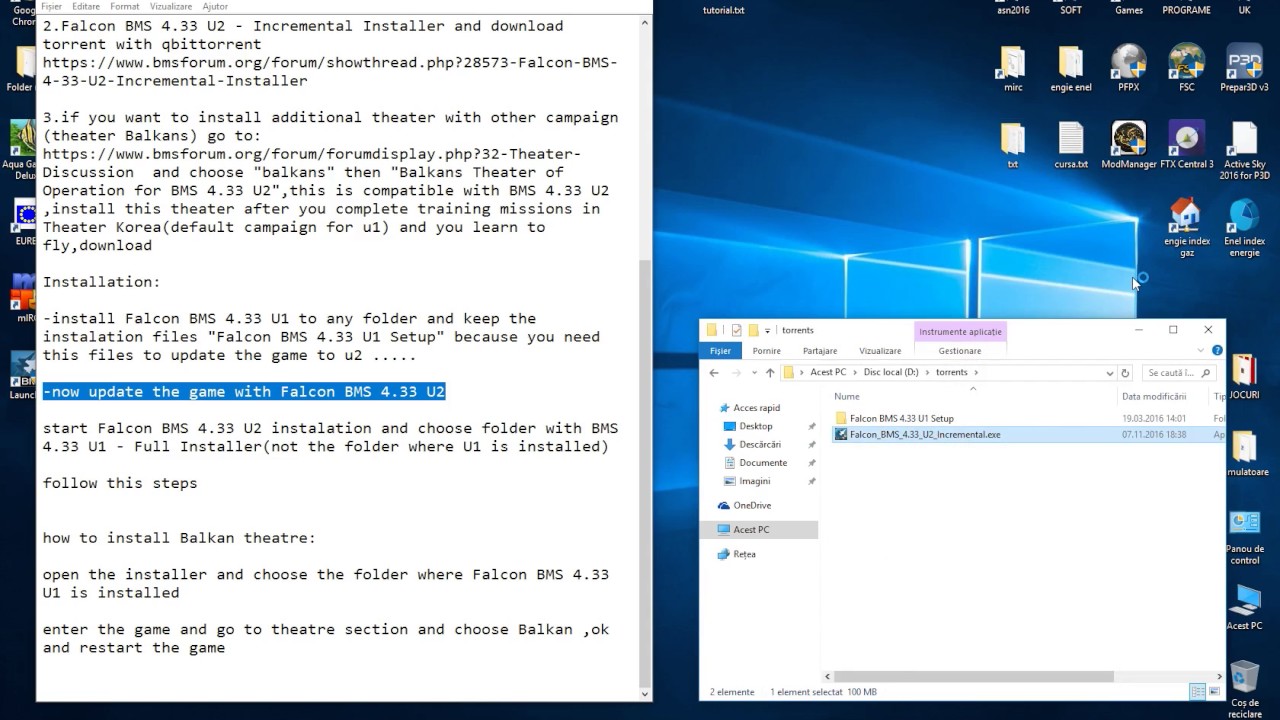Open OneDrive in the navigation pane
The image size is (1280, 720).
751,505
